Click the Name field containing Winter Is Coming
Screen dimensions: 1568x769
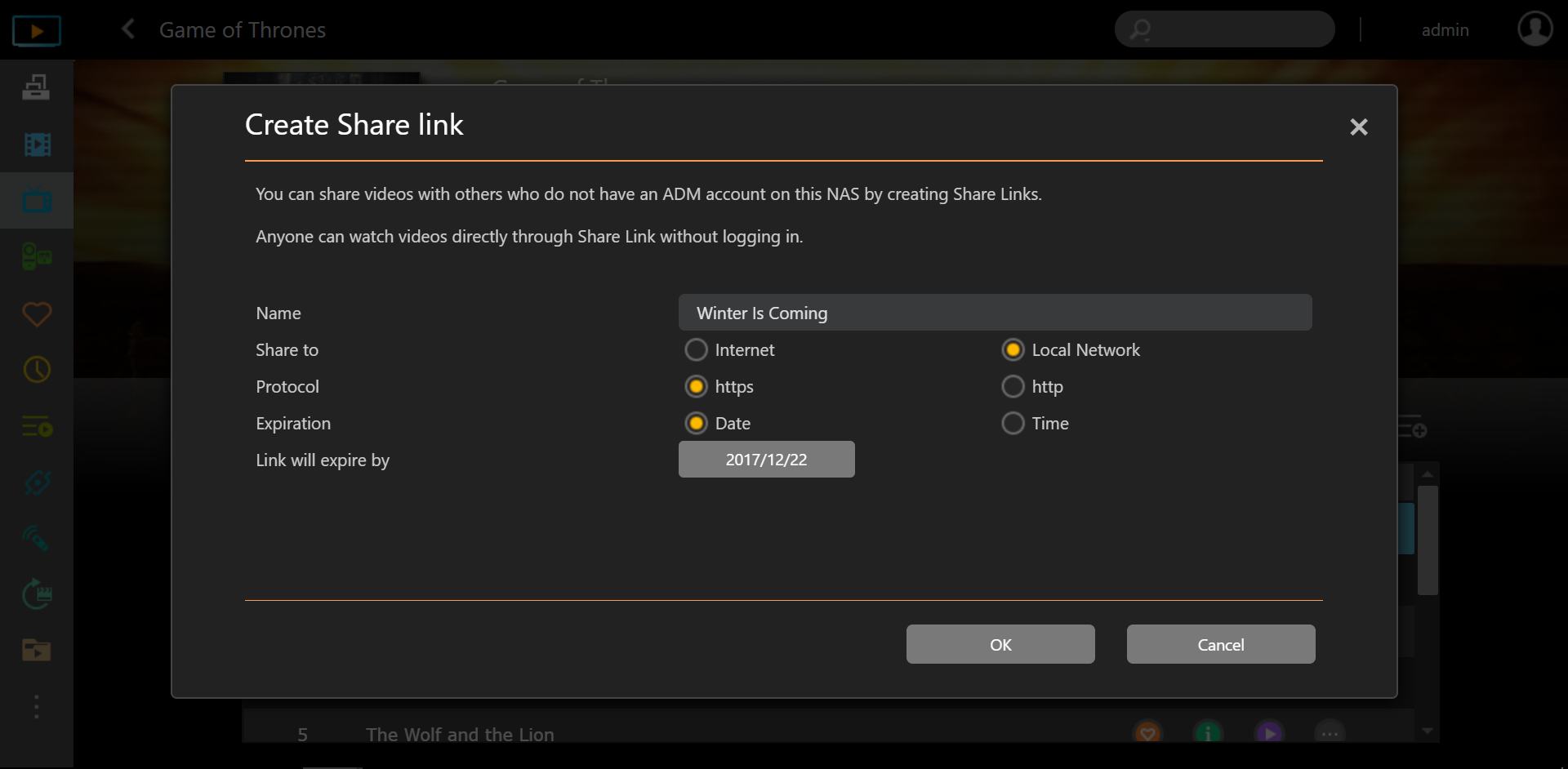(995, 313)
